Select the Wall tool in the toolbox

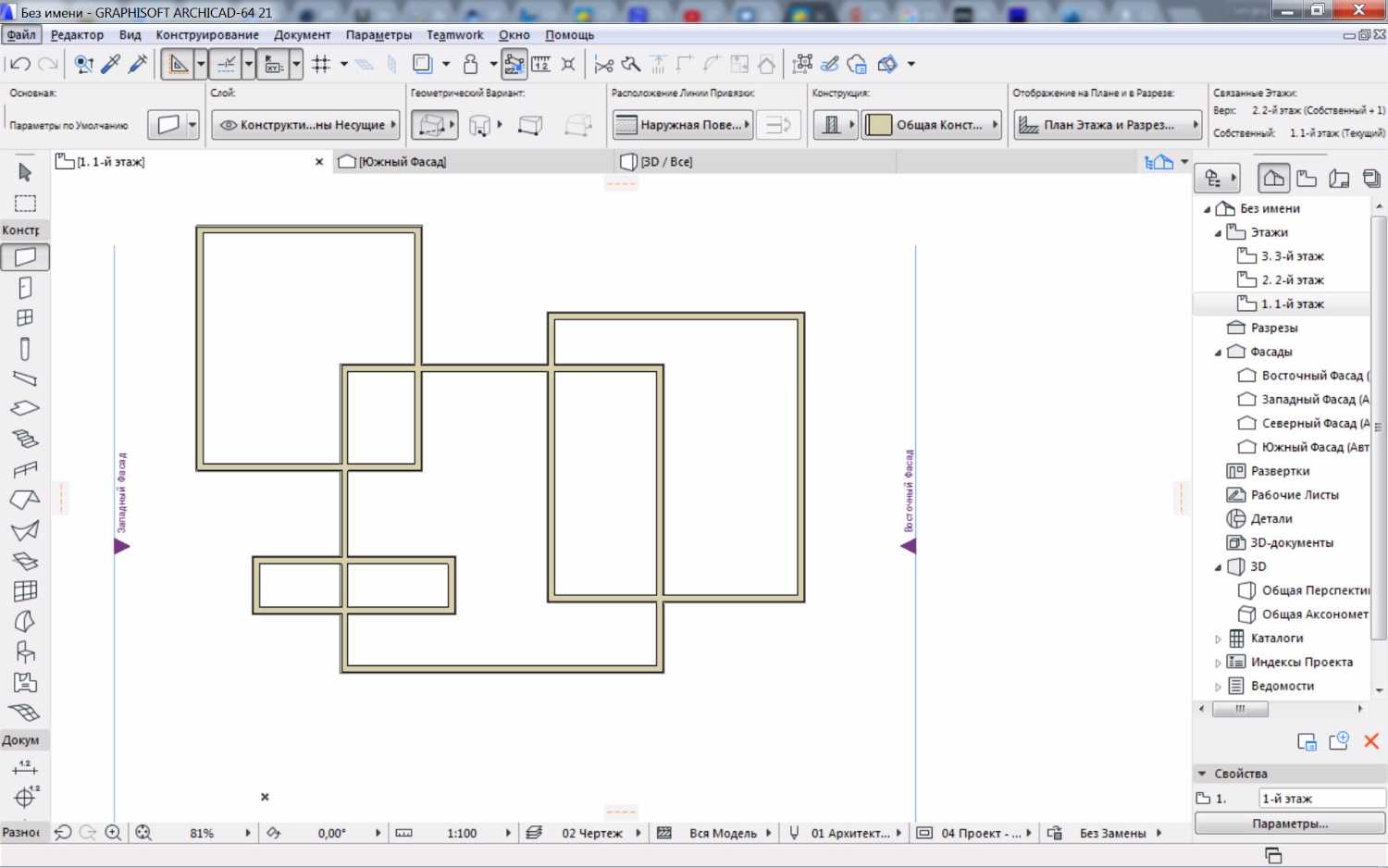pyautogui.click(x=25, y=256)
